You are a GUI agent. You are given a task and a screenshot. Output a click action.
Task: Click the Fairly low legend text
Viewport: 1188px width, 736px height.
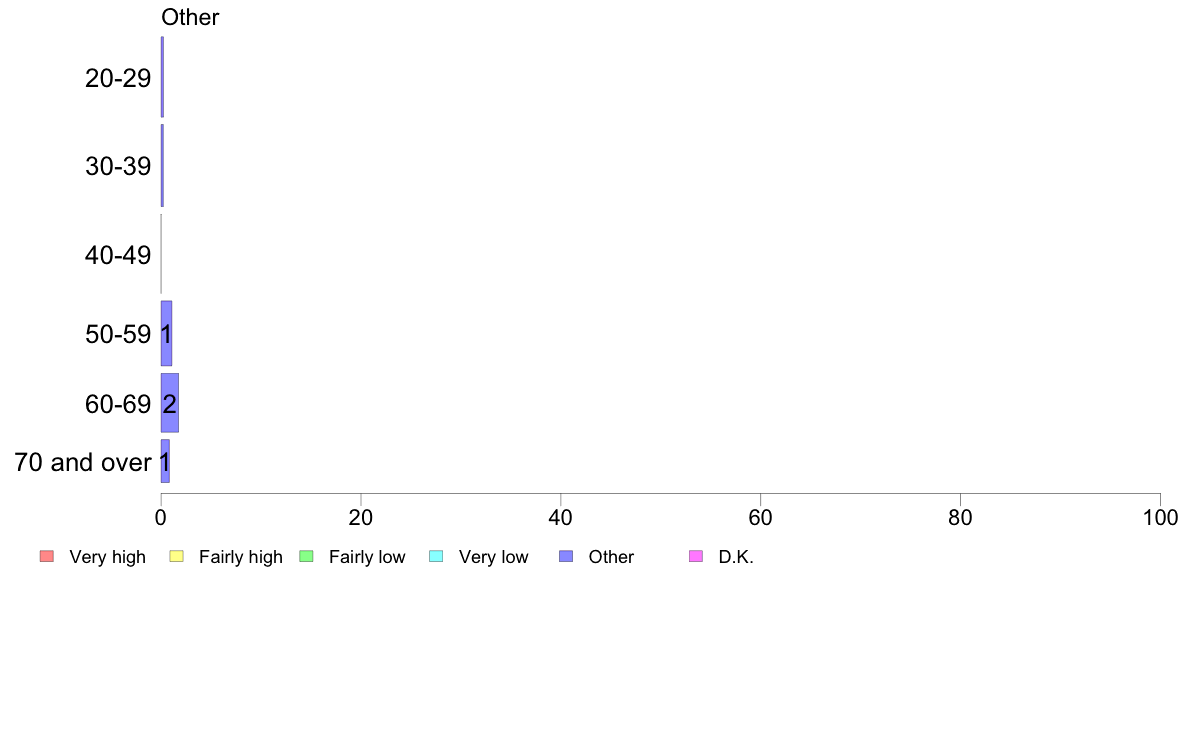(x=367, y=557)
